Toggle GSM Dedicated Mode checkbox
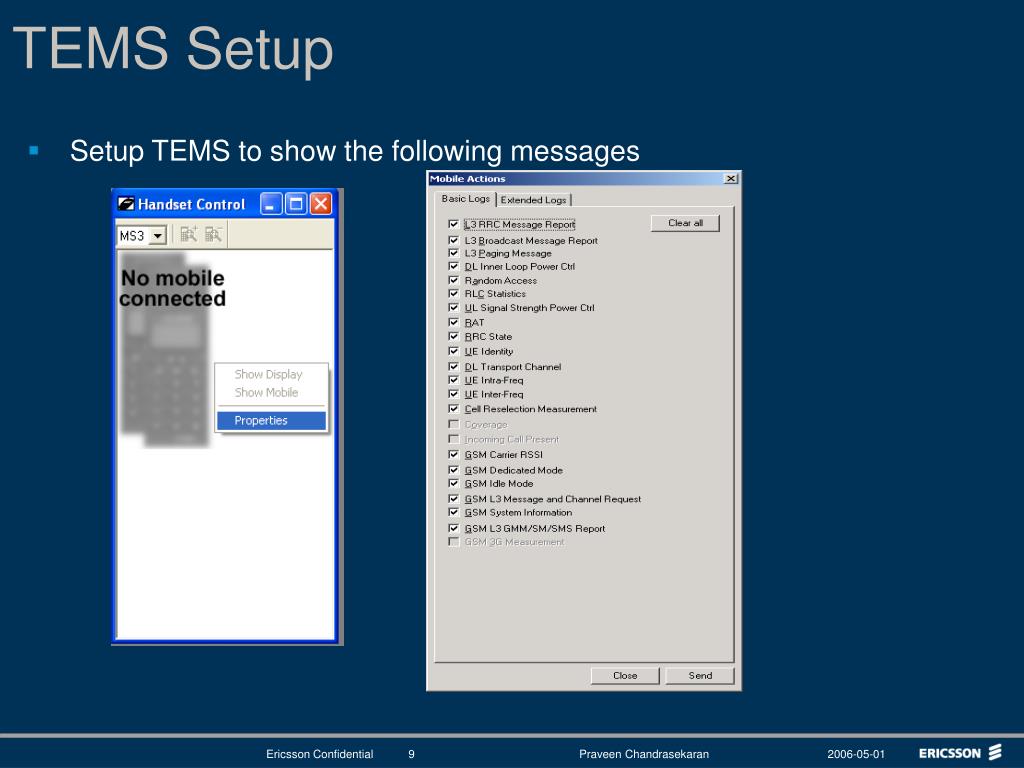This screenshot has height=768, width=1024. tap(453, 470)
